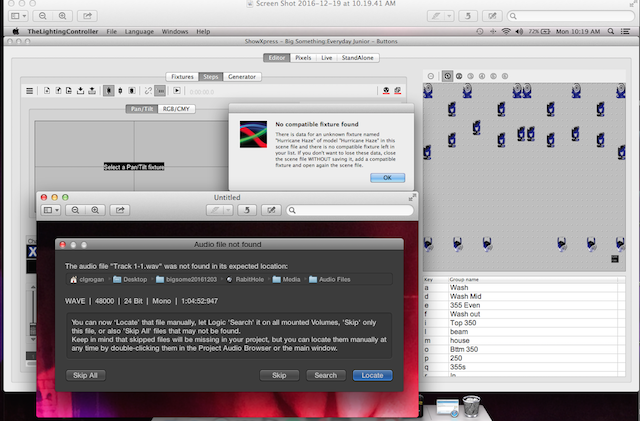This screenshot has height=421, width=640.
Task: Click the Skip button in Audio file dialog
Action: [279, 375]
